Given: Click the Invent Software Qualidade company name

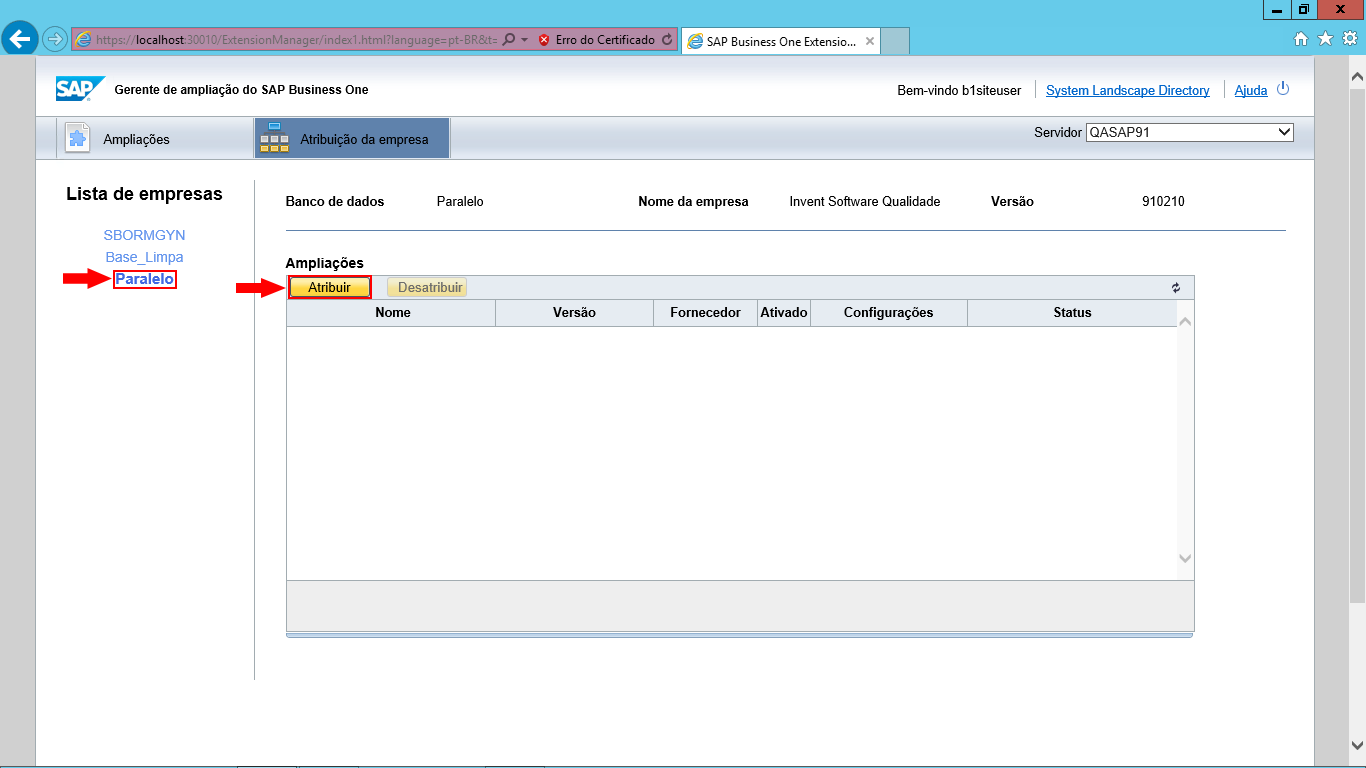Looking at the screenshot, I should click(x=864, y=201).
